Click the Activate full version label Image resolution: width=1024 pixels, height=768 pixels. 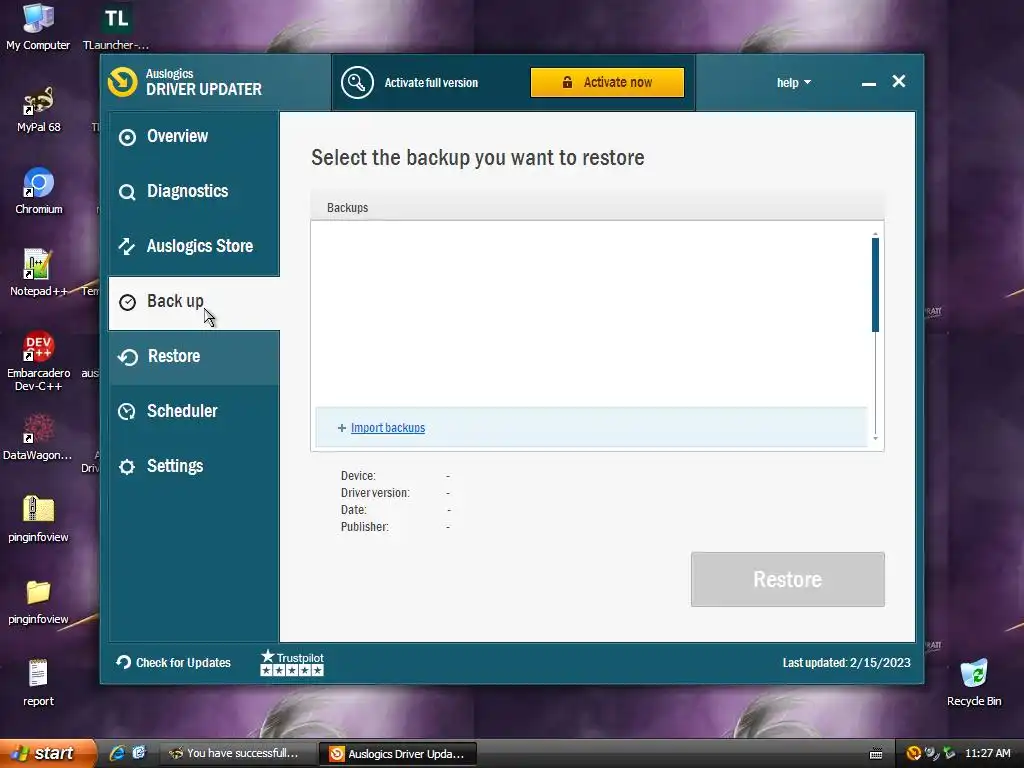pos(431,83)
